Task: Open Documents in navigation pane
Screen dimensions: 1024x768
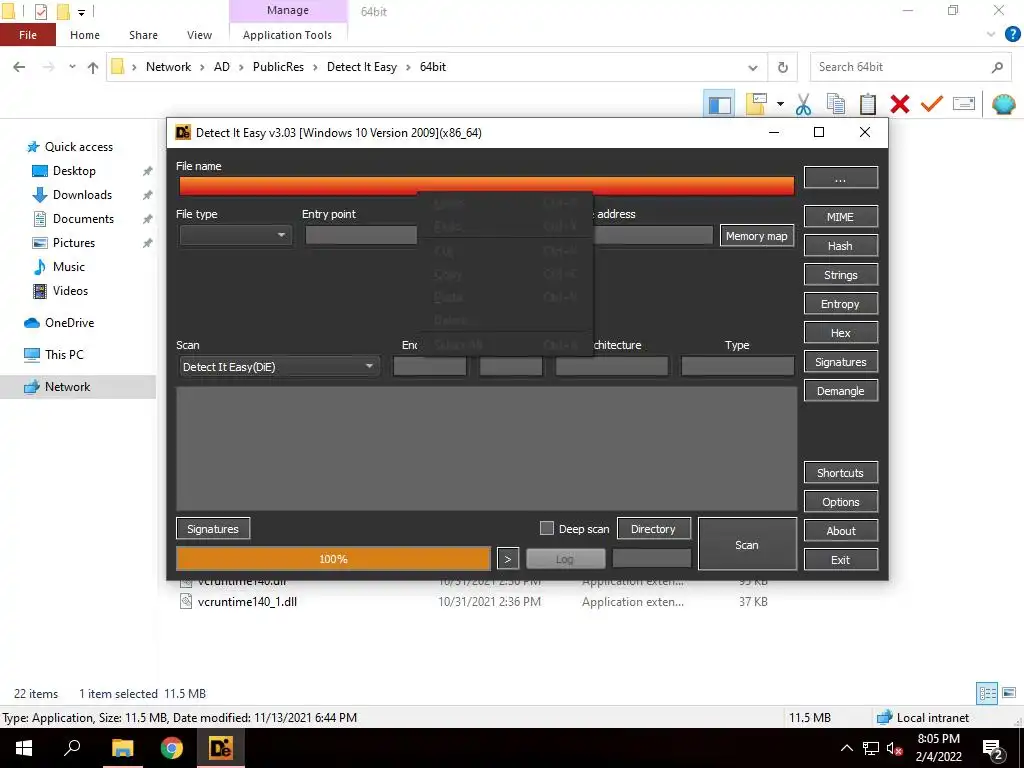Action: (83, 219)
